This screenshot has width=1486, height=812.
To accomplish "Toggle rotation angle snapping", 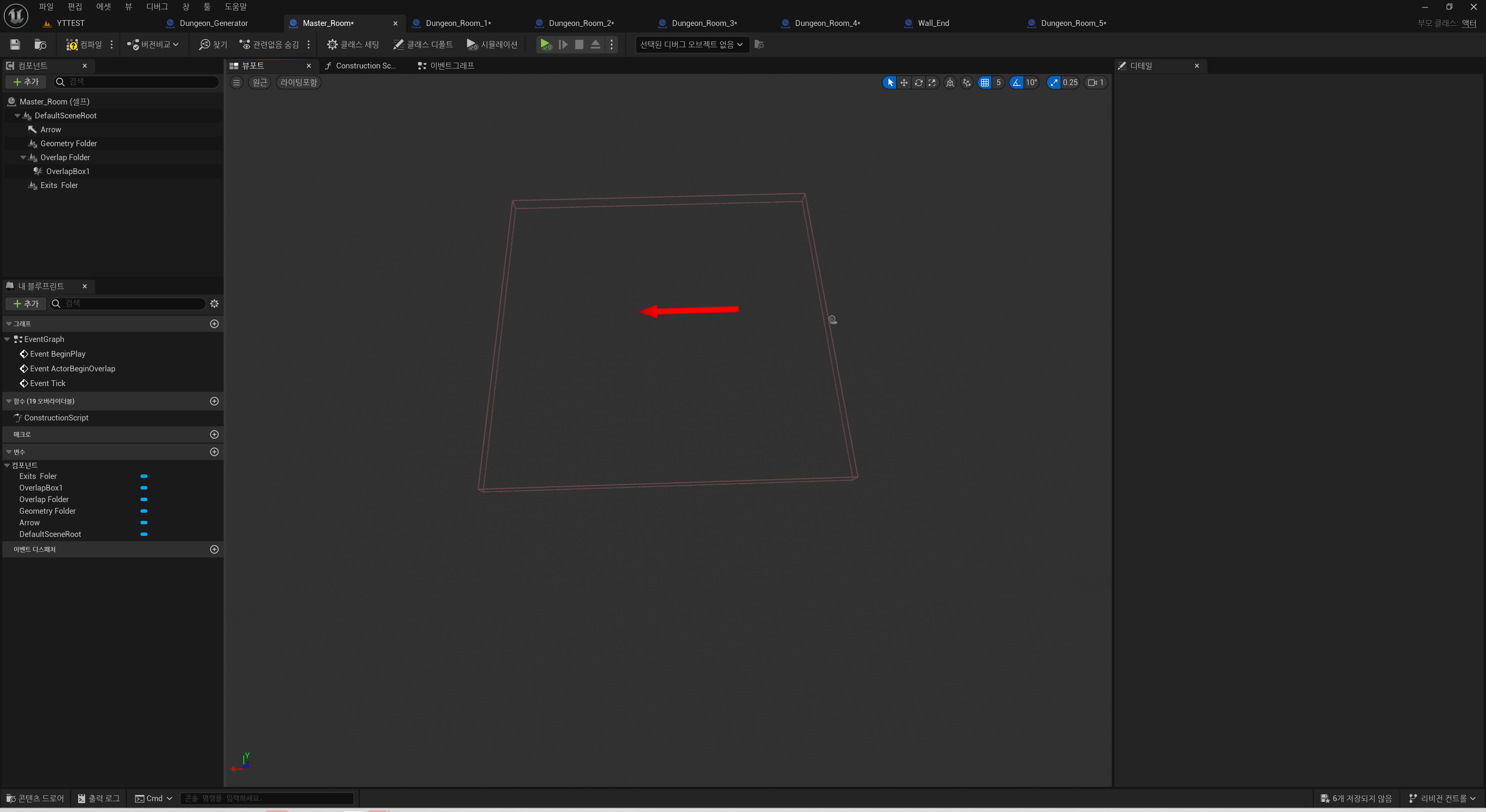I will click(x=1017, y=82).
